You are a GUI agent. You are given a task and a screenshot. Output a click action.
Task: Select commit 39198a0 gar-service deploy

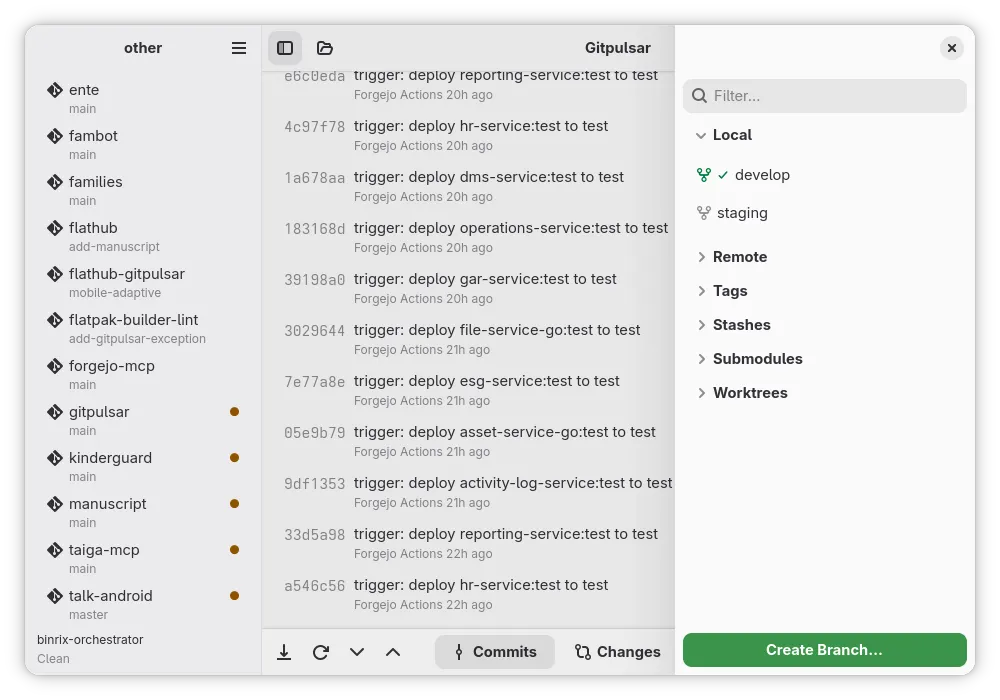tap(469, 288)
